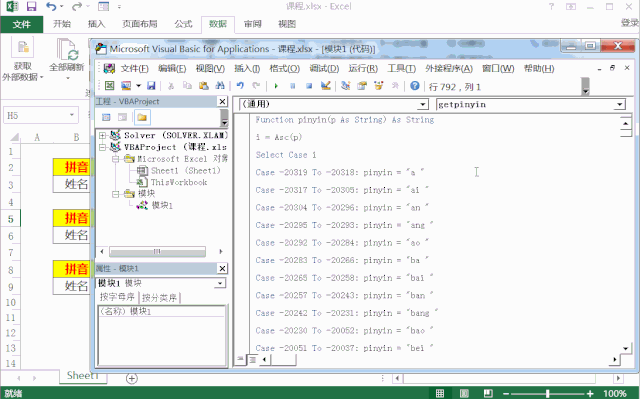Open the Insert UserForm icon's dropdown arrow

coord(138,86)
